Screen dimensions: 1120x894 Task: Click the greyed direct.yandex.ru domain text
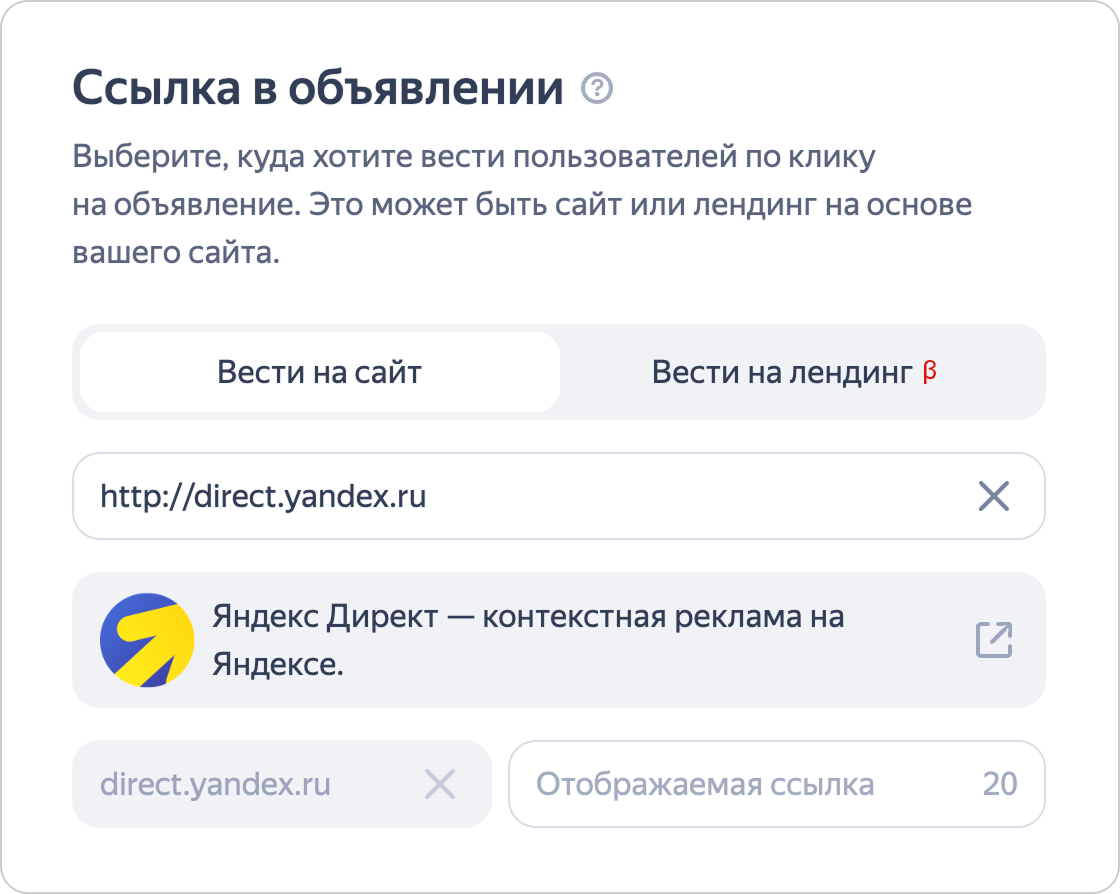point(215,784)
